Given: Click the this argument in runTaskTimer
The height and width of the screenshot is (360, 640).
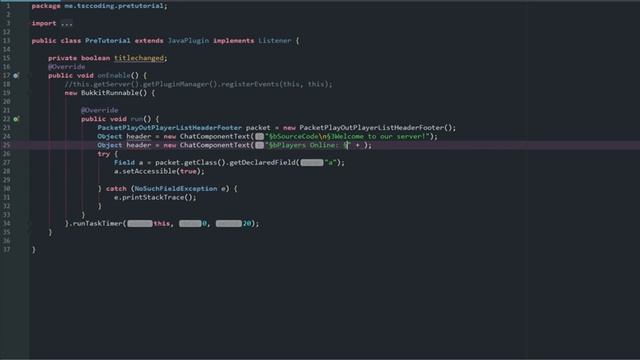Looking at the screenshot, I should pyautogui.click(x=162, y=224).
